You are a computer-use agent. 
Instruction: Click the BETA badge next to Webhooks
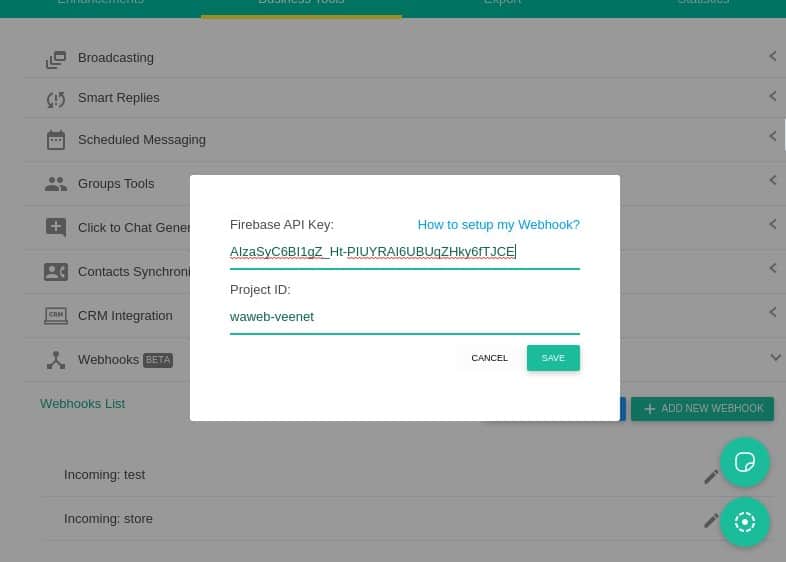pyautogui.click(x=158, y=360)
